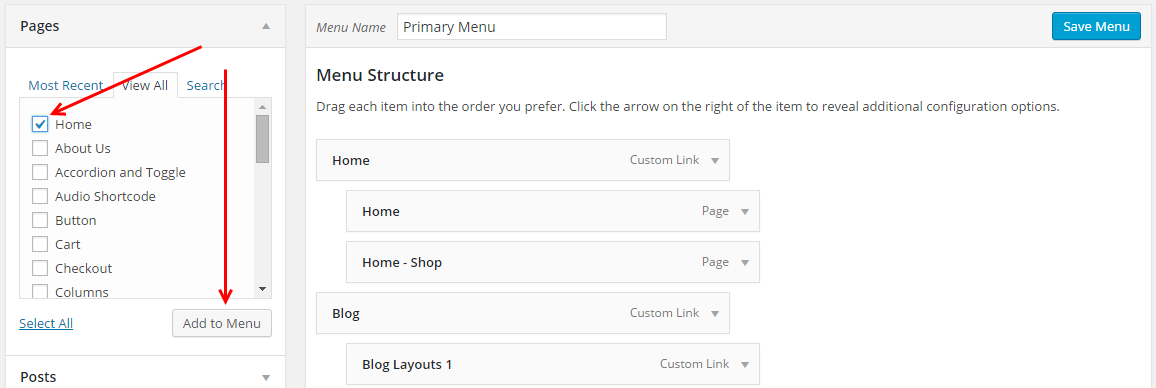Collapse the Pages panel arrow
This screenshot has height=388, width=1156.
pyautogui.click(x=266, y=27)
